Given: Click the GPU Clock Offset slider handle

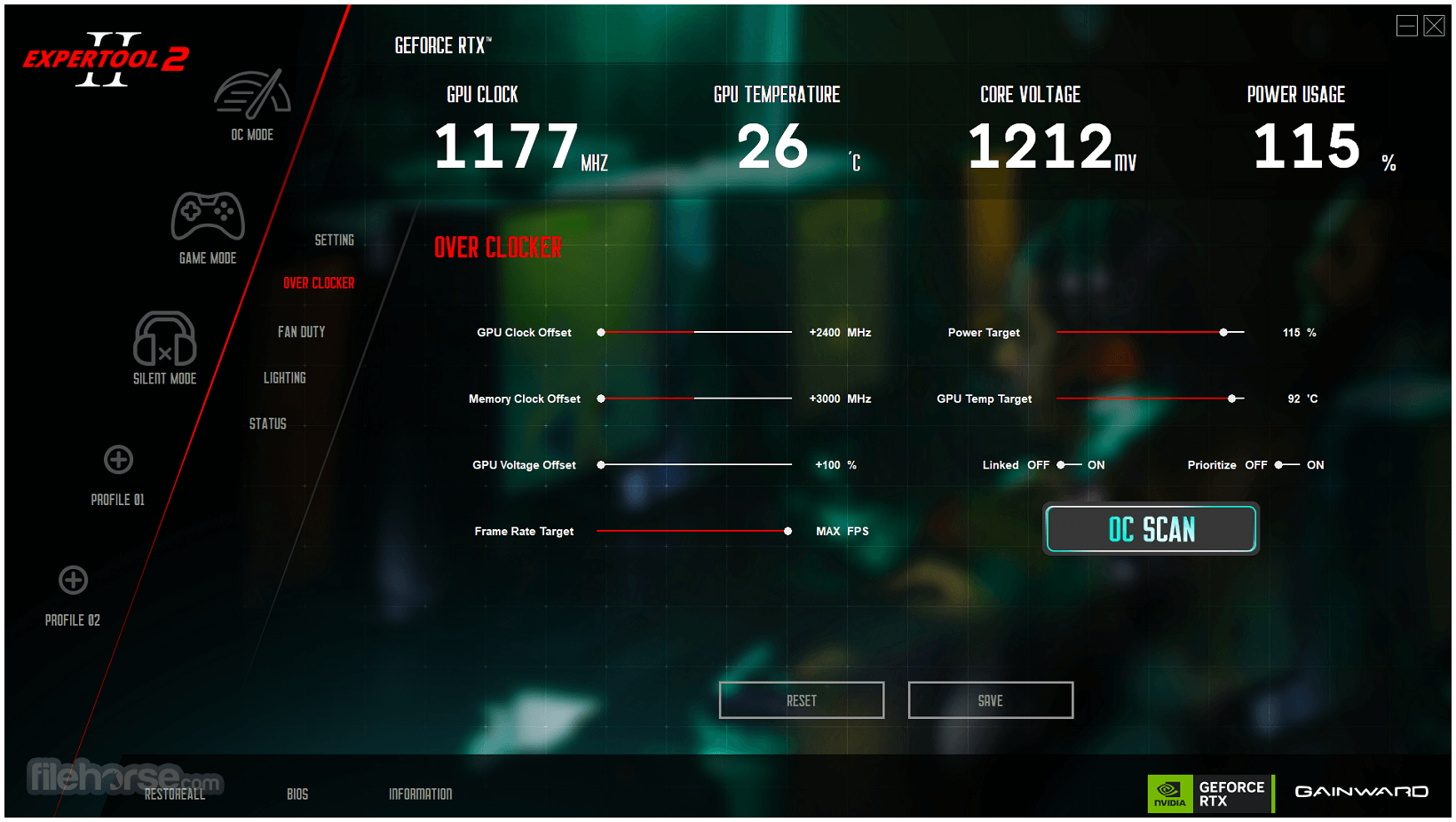Looking at the screenshot, I should (x=601, y=333).
